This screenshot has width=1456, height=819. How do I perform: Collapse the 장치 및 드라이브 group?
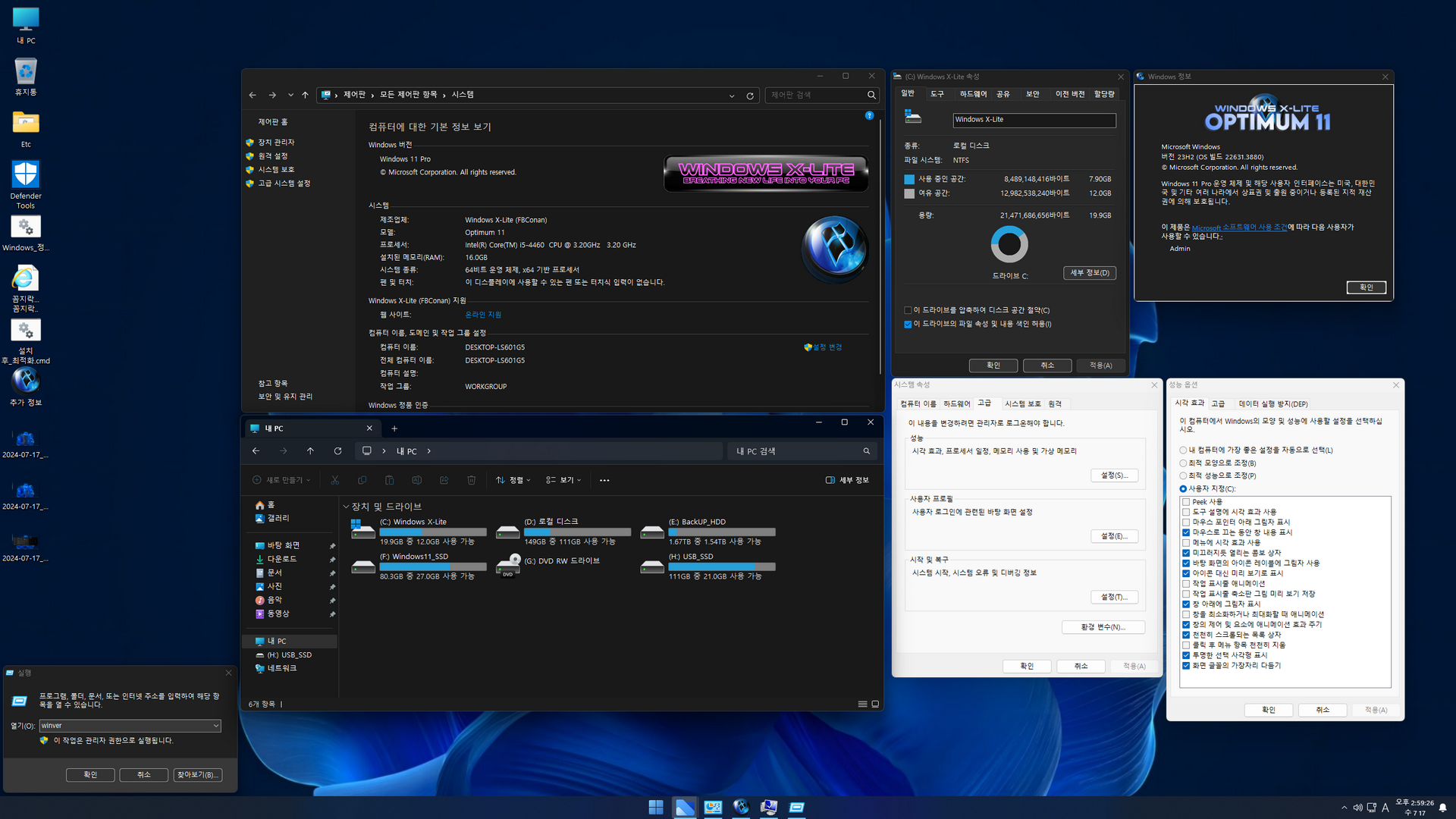coord(347,507)
